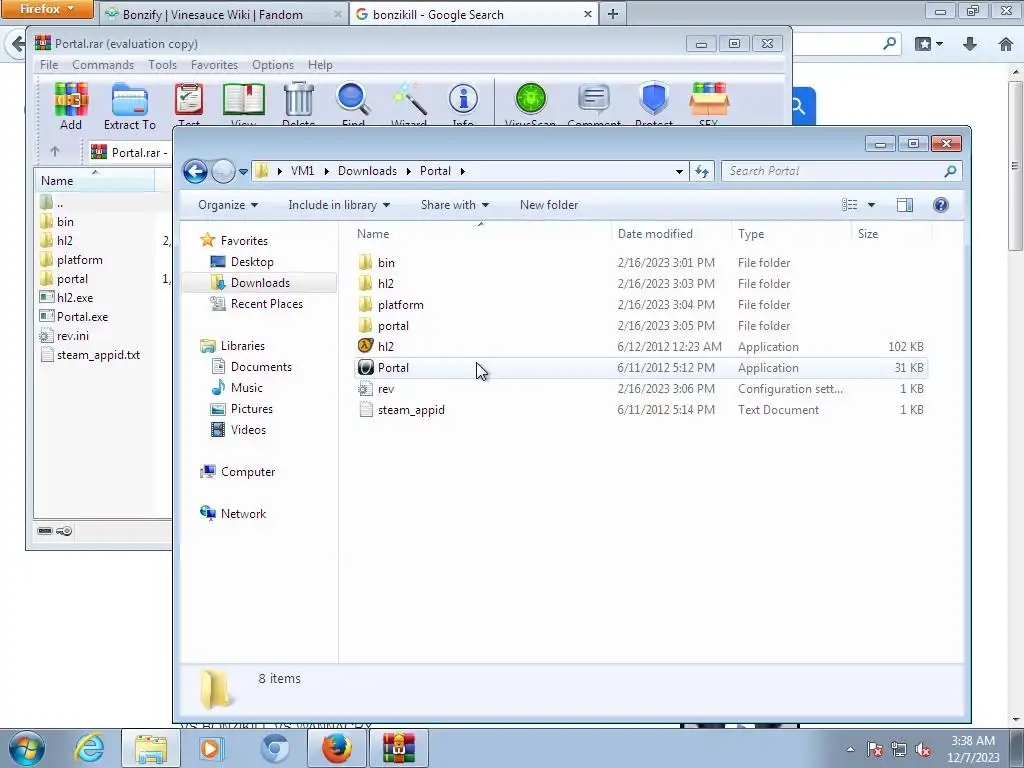The height and width of the screenshot is (768, 1024).
Task: Go up one level in WinRAR
Action: coord(55,152)
